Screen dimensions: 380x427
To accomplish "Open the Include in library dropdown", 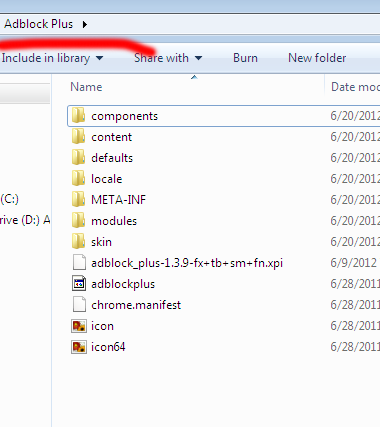I will point(52,58).
